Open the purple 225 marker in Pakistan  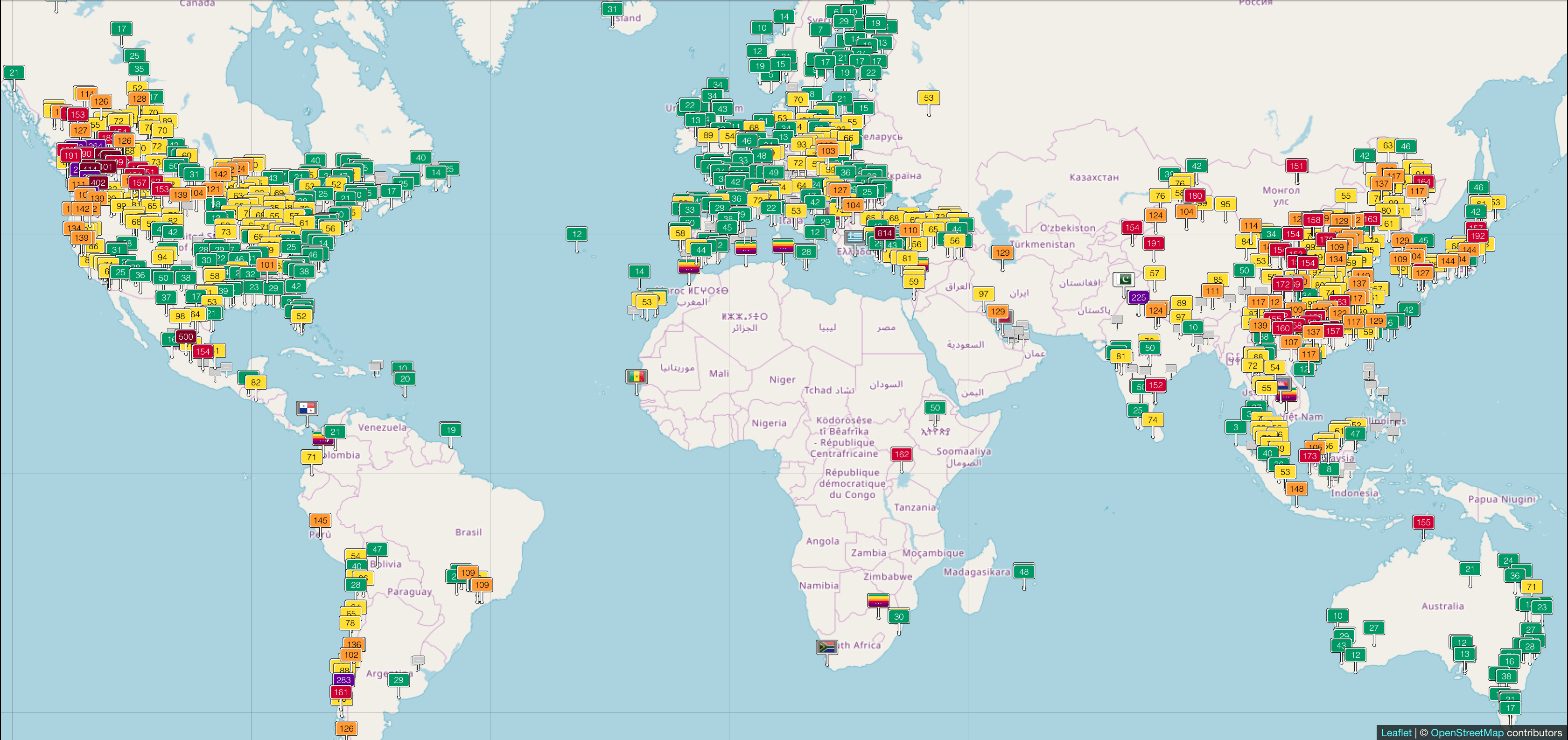1138,298
